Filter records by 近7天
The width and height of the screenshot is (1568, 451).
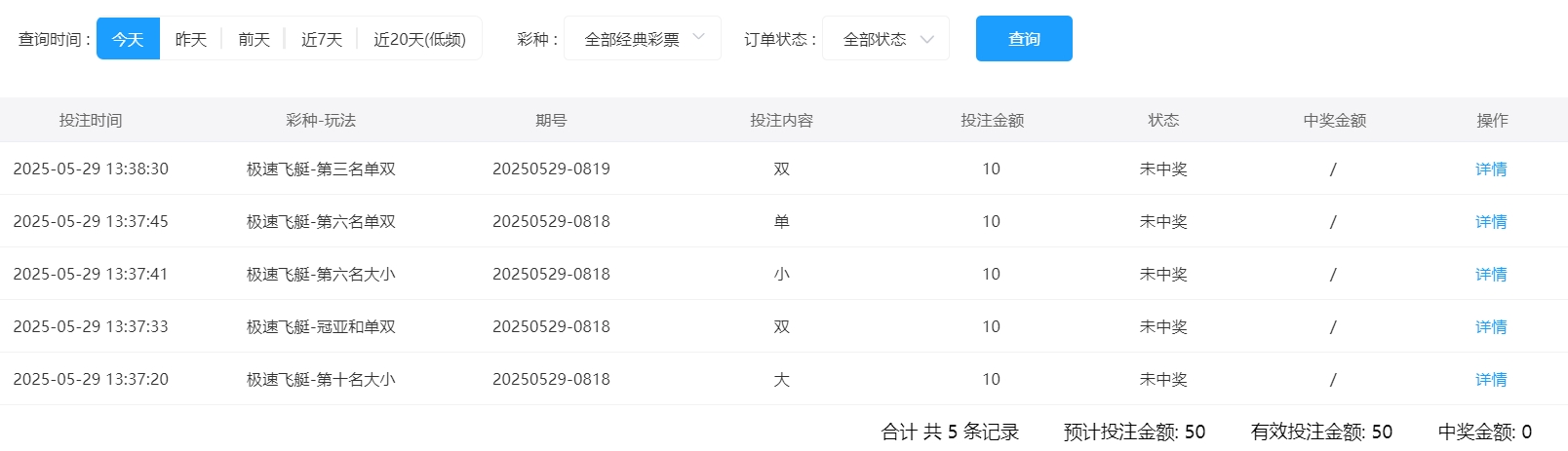322,39
